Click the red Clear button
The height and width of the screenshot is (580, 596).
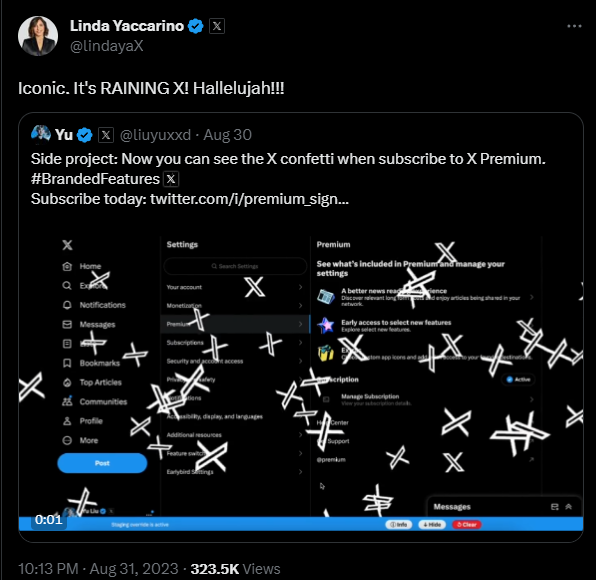coord(467,525)
